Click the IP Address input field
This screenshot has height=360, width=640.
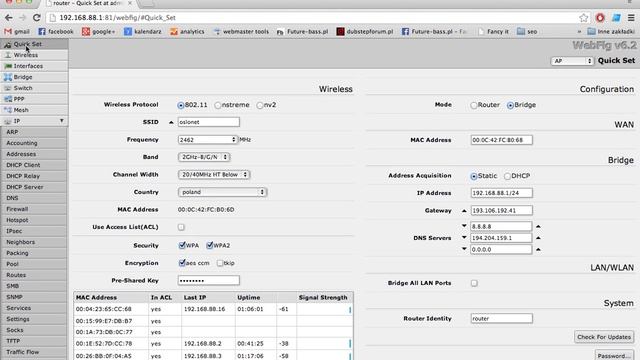pyautogui.click(x=501, y=193)
